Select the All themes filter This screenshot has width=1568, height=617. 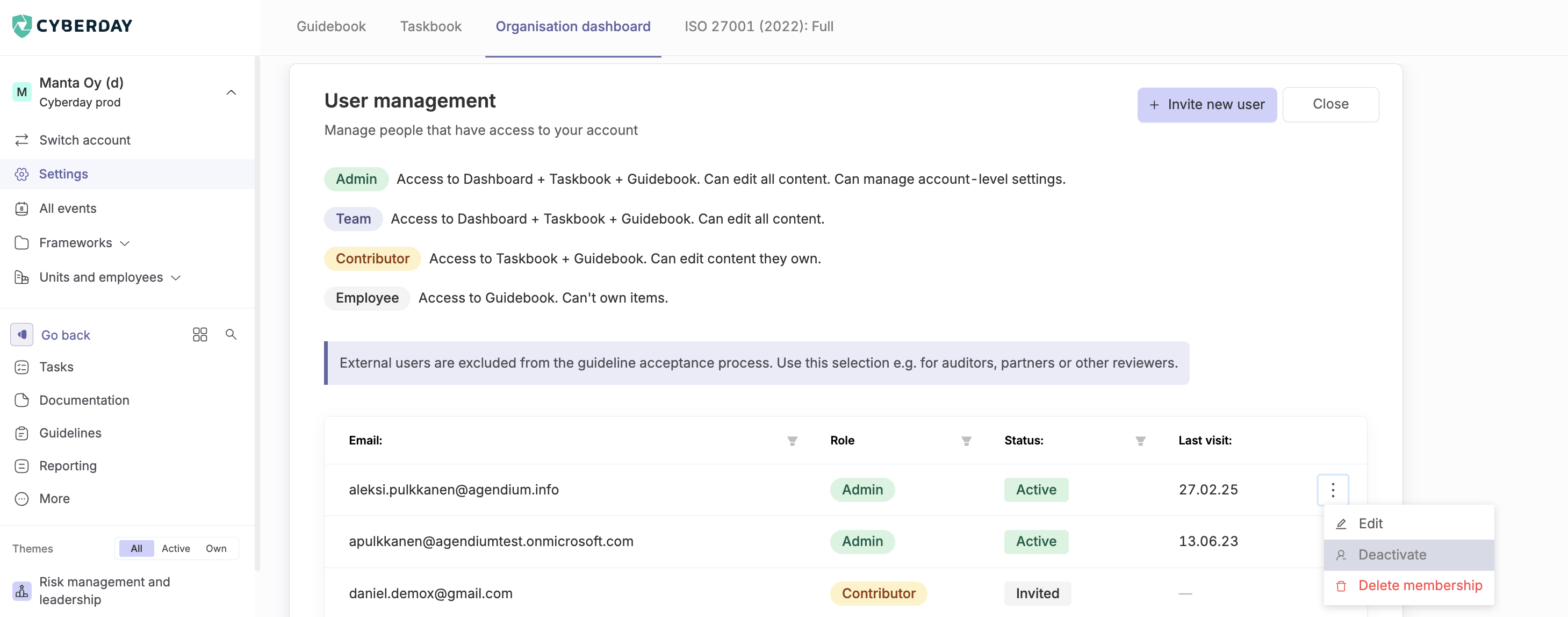[136, 549]
